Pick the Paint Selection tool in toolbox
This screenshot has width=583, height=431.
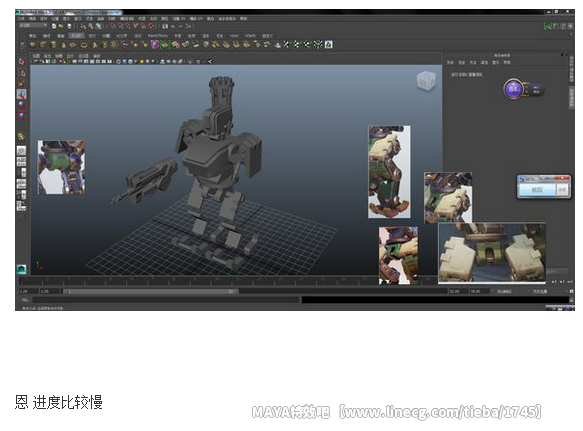pyautogui.click(x=21, y=84)
